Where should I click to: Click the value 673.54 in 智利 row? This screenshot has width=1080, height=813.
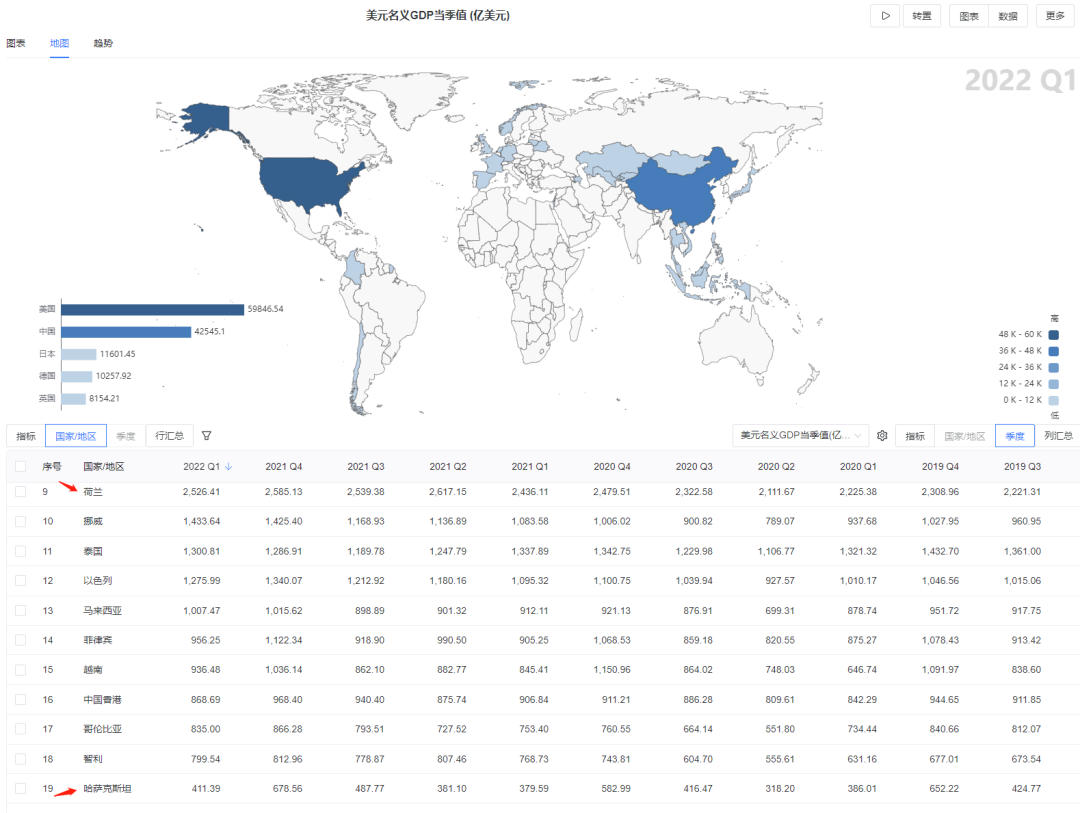click(1026, 759)
